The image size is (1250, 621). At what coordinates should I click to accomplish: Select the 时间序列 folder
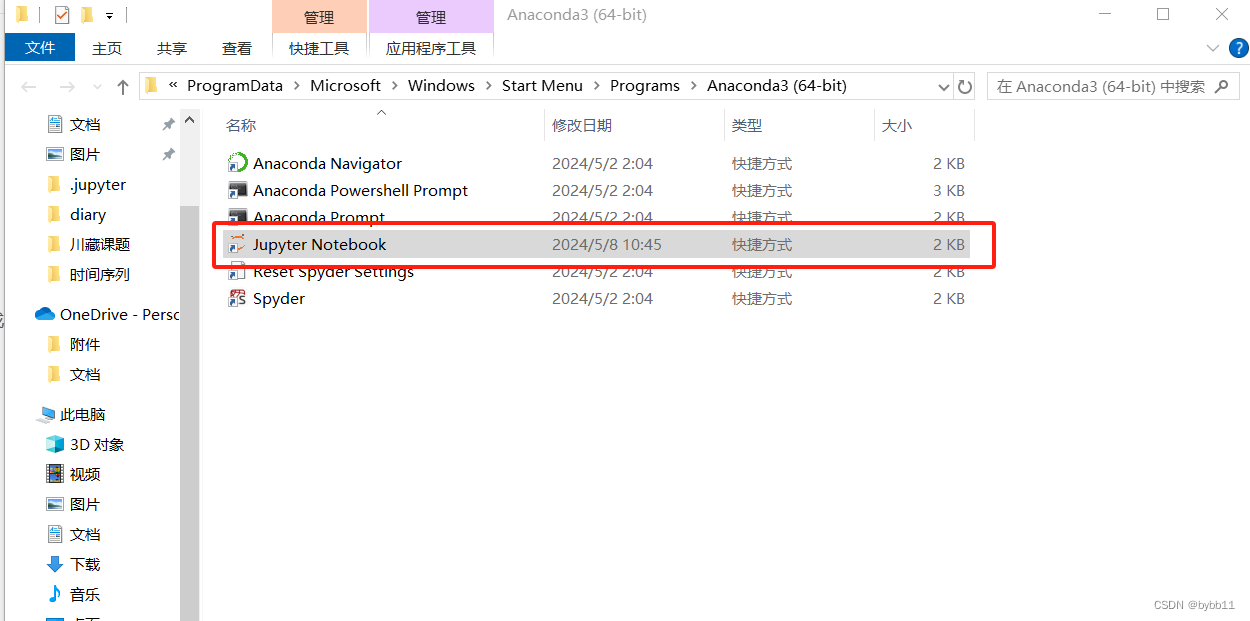click(100, 274)
